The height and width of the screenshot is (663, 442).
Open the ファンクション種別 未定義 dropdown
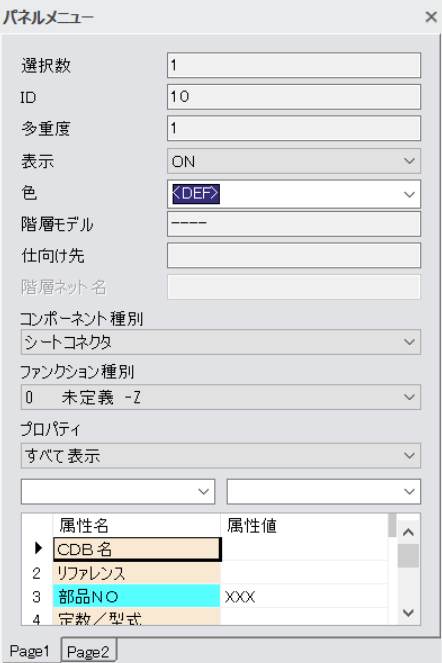tap(221, 397)
